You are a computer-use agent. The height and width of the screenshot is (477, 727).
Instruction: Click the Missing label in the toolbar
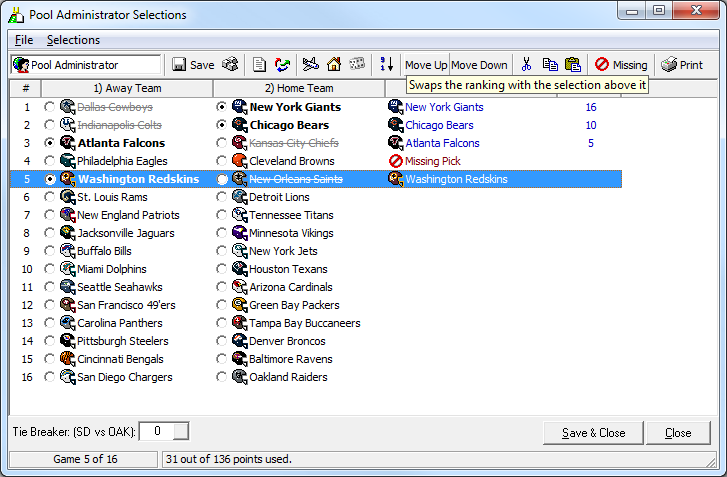630,65
